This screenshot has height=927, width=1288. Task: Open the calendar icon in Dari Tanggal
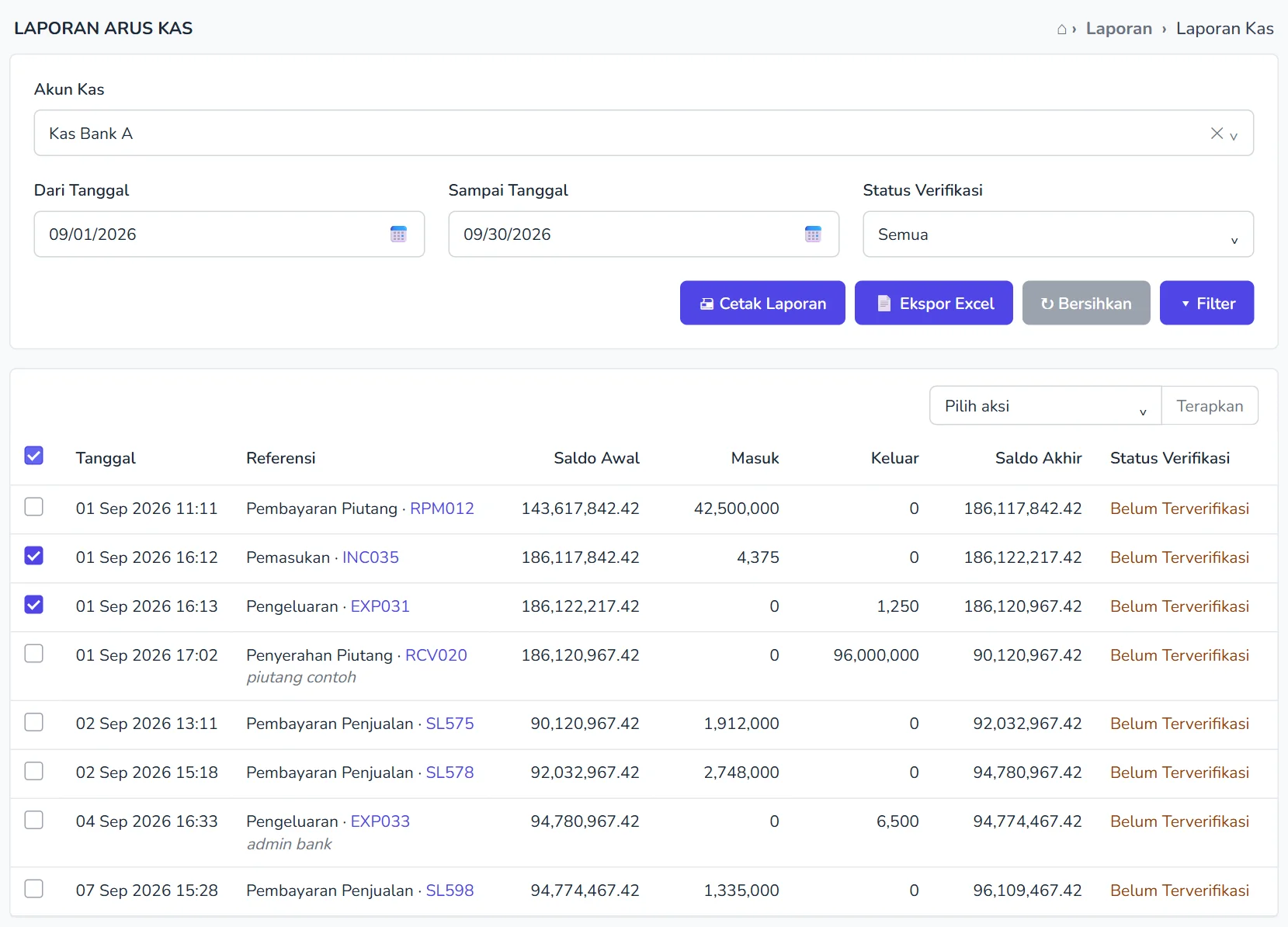click(398, 234)
